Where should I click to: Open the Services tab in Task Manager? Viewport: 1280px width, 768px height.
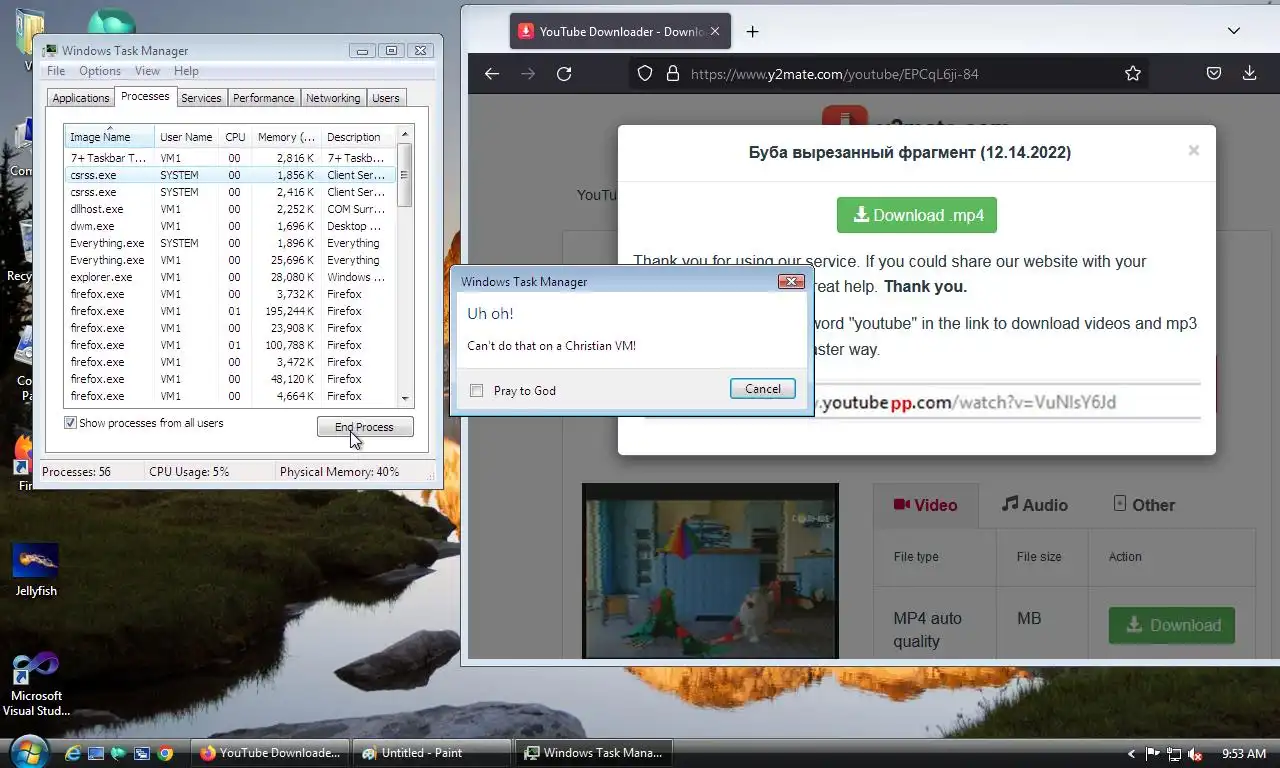tap(201, 98)
